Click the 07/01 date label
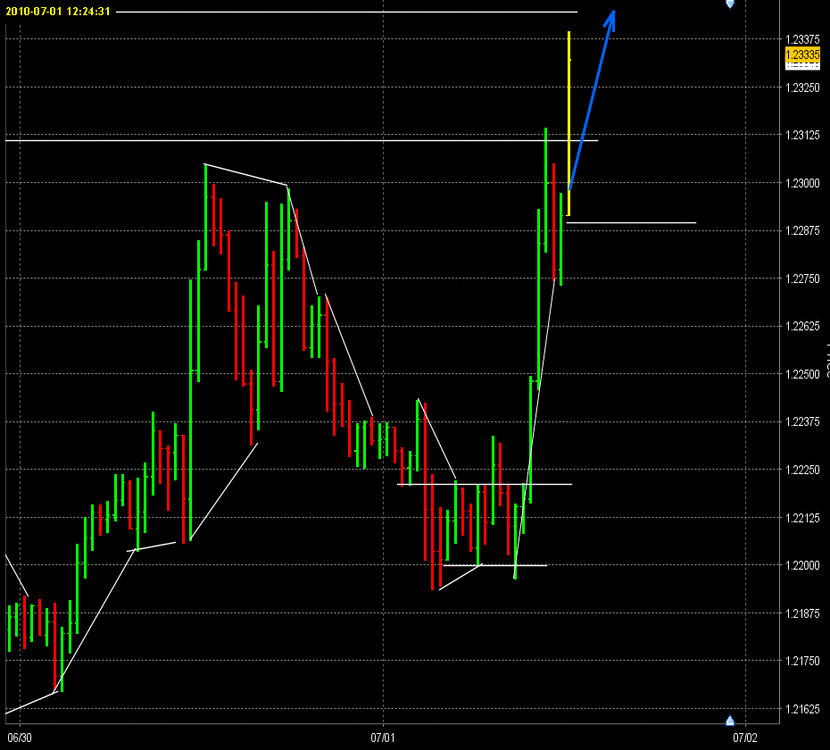Viewport: 830px width, 750px height. click(383, 738)
